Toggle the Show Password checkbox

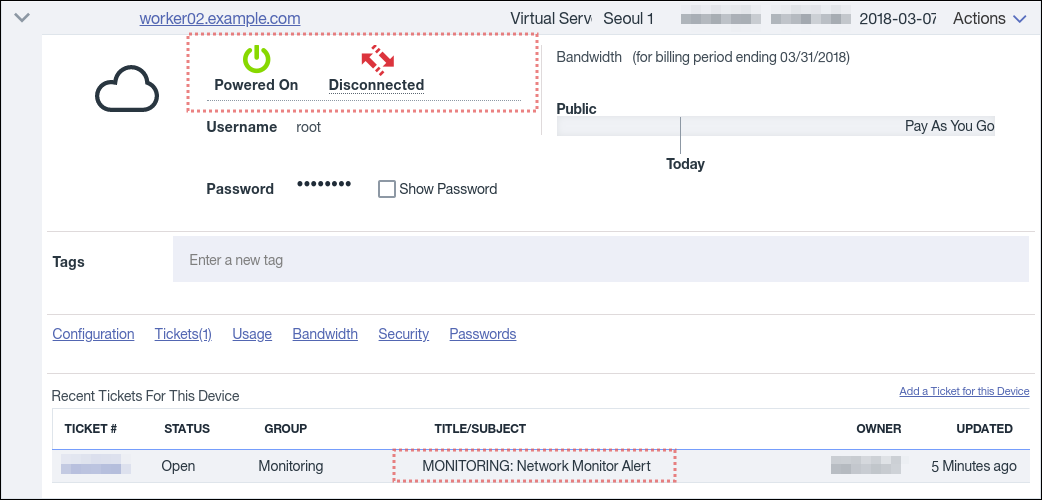click(387, 189)
